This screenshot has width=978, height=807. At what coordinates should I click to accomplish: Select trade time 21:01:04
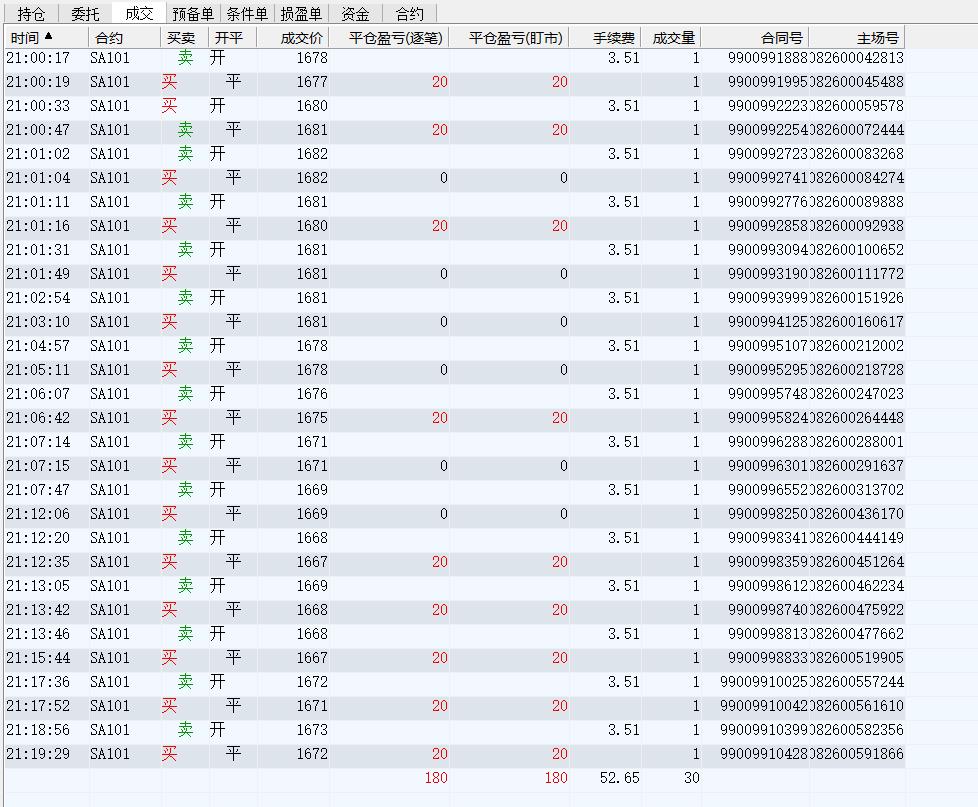point(38,178)
